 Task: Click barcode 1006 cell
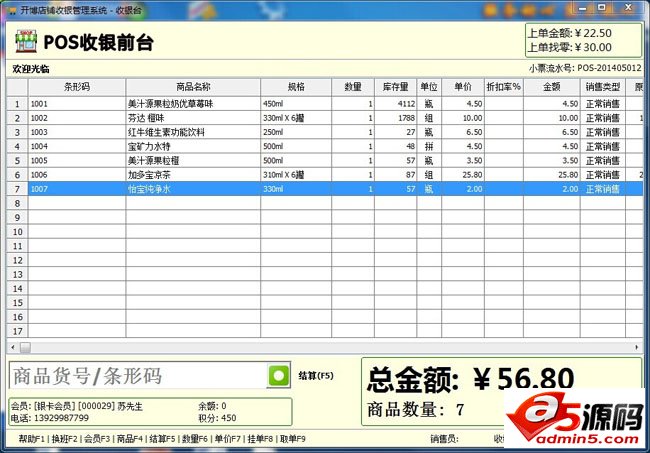pos(77,174)
